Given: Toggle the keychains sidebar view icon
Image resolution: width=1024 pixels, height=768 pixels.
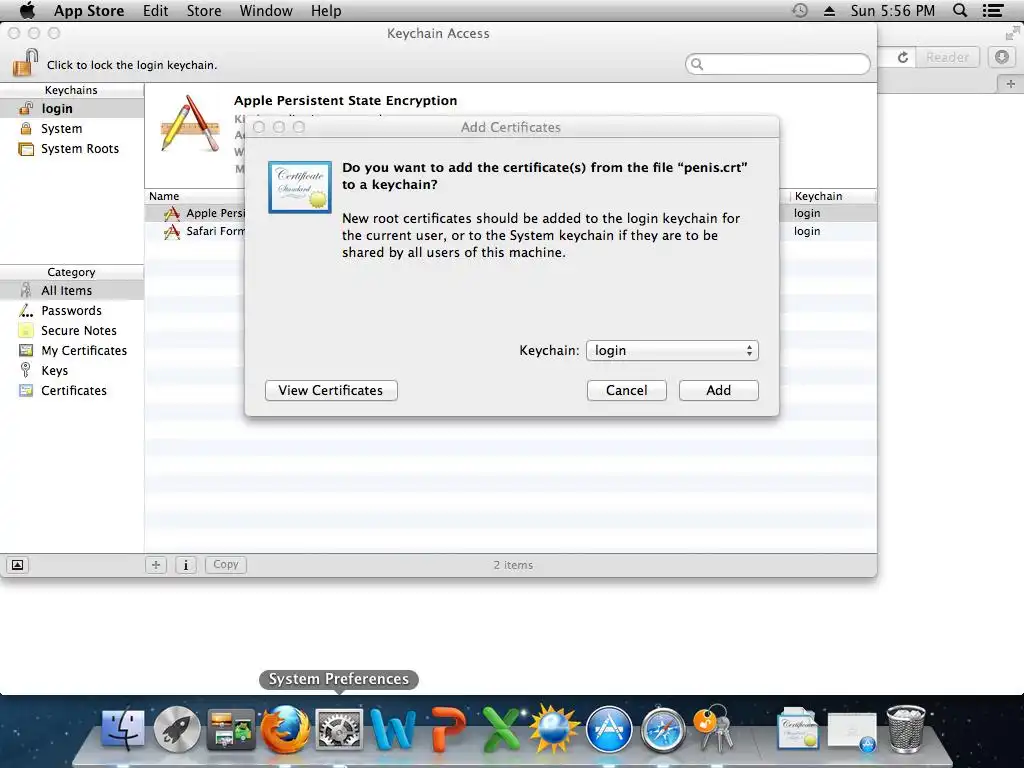Looking at the screenshot, I should [18, 565].
